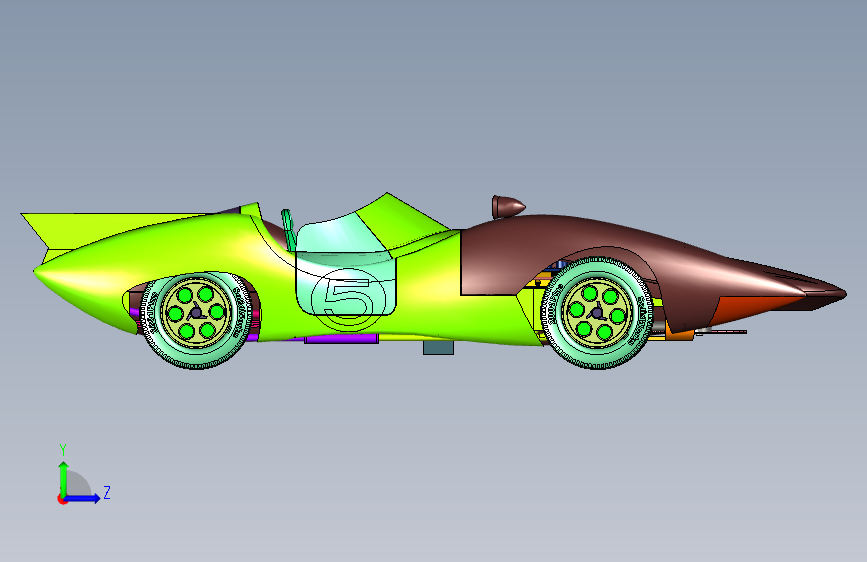Click the gray-teal block beneath the car
Viewport: 867px width, 562px height.
click(x=438, y=348)
